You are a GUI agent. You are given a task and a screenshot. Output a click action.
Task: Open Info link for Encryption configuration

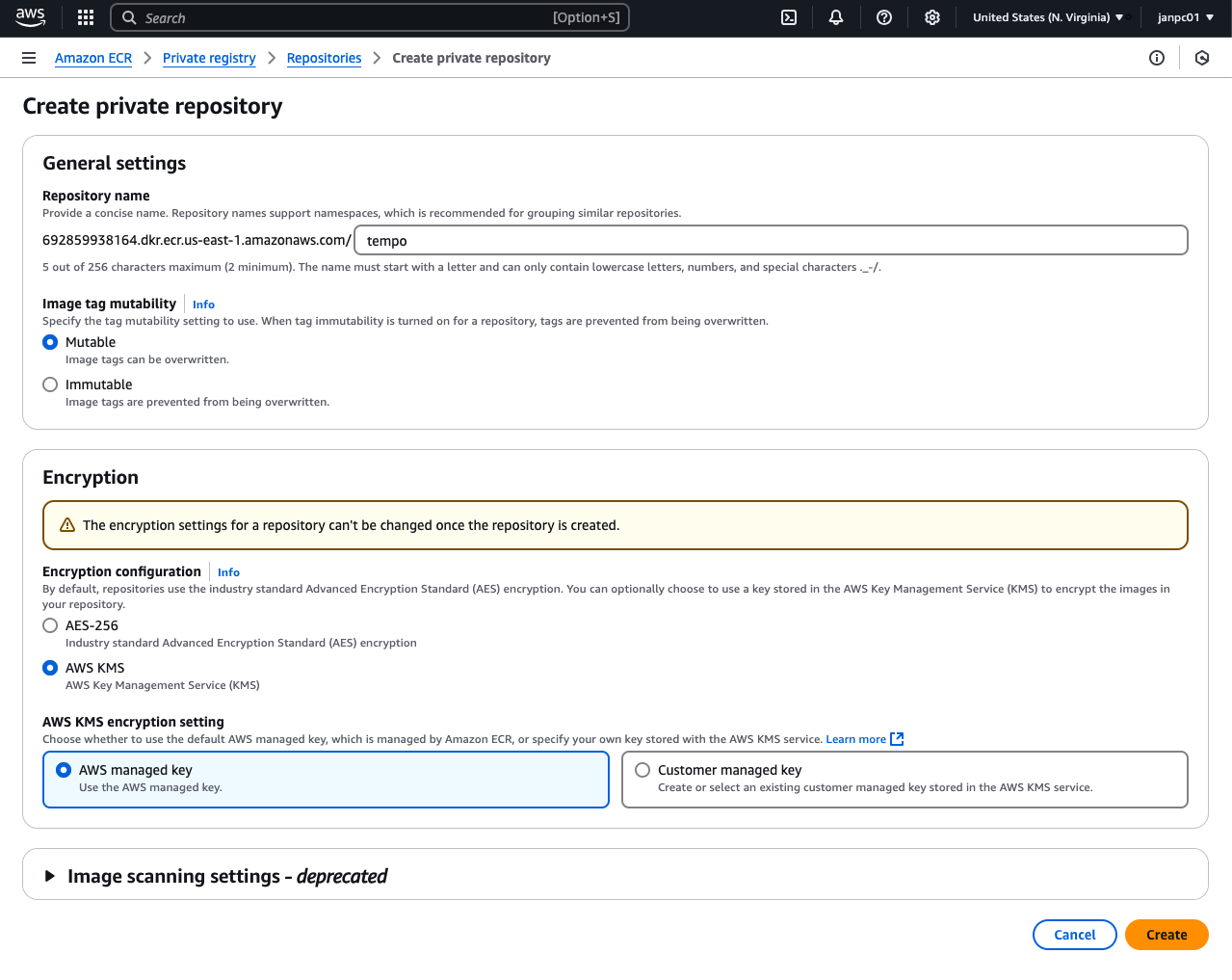coord(228,572)
